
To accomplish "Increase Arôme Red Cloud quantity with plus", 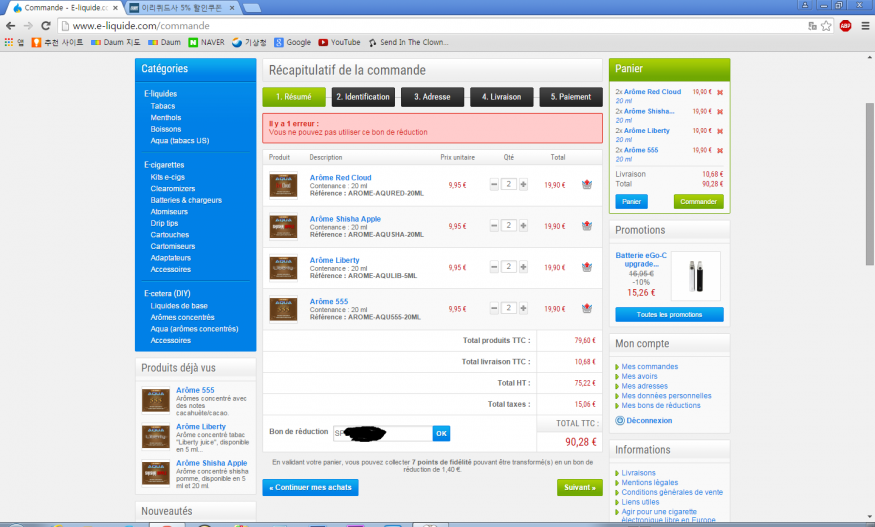I will pos(523,185).
